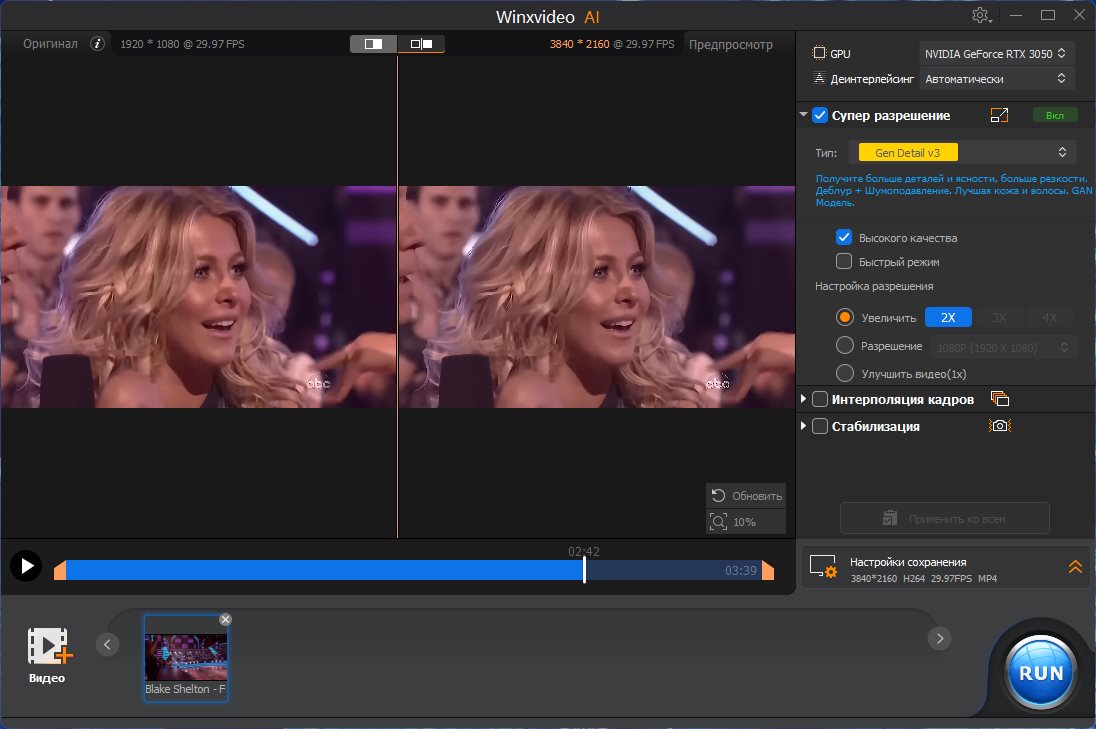Switch to split compare view mode
Image resolution: width=1096 pixels, height=729 pixels.
click(x=373, y=44)
